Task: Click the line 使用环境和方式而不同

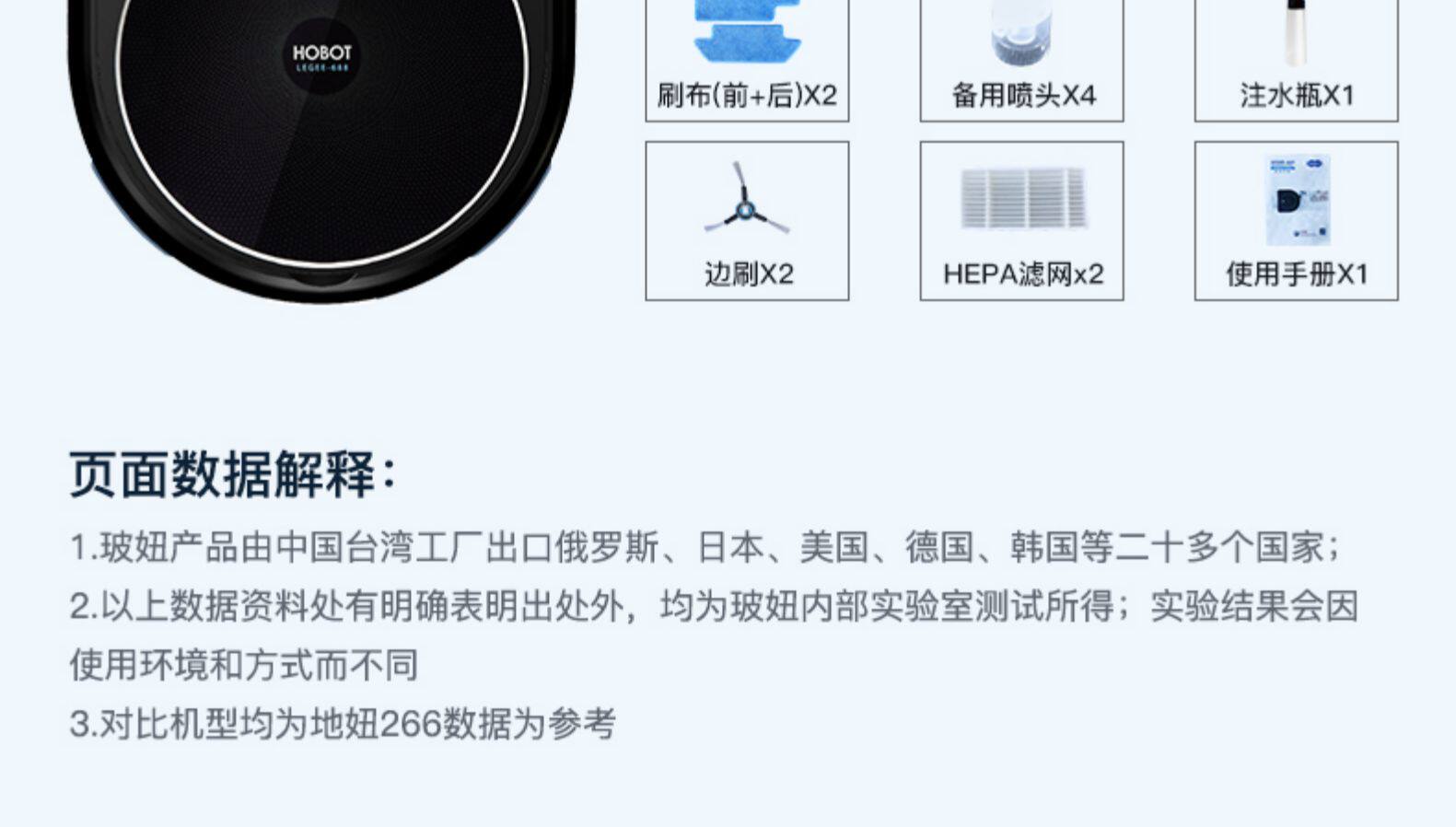Action: pyautogui.click(x=244, y=665)
